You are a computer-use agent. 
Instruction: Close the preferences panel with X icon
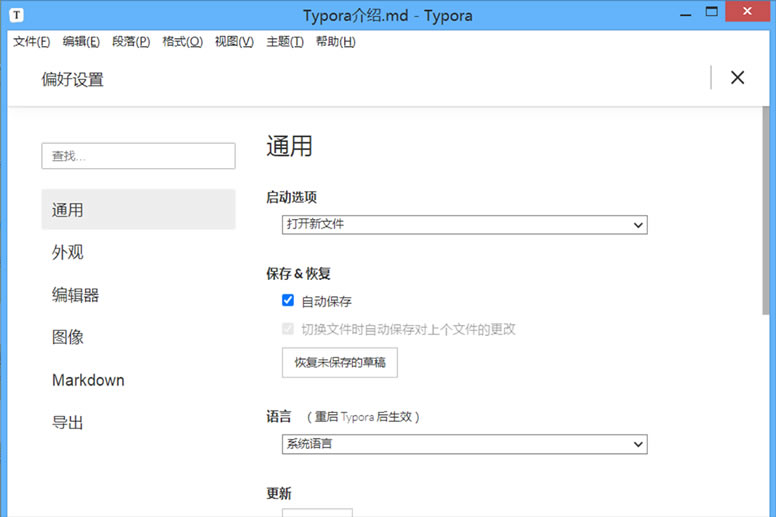[737, 77]
